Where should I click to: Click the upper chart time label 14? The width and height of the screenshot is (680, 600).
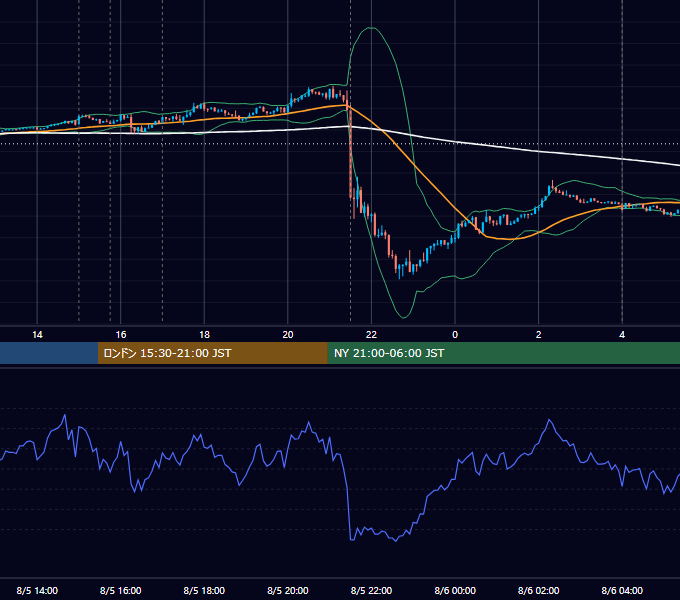[x=37, y=335]
